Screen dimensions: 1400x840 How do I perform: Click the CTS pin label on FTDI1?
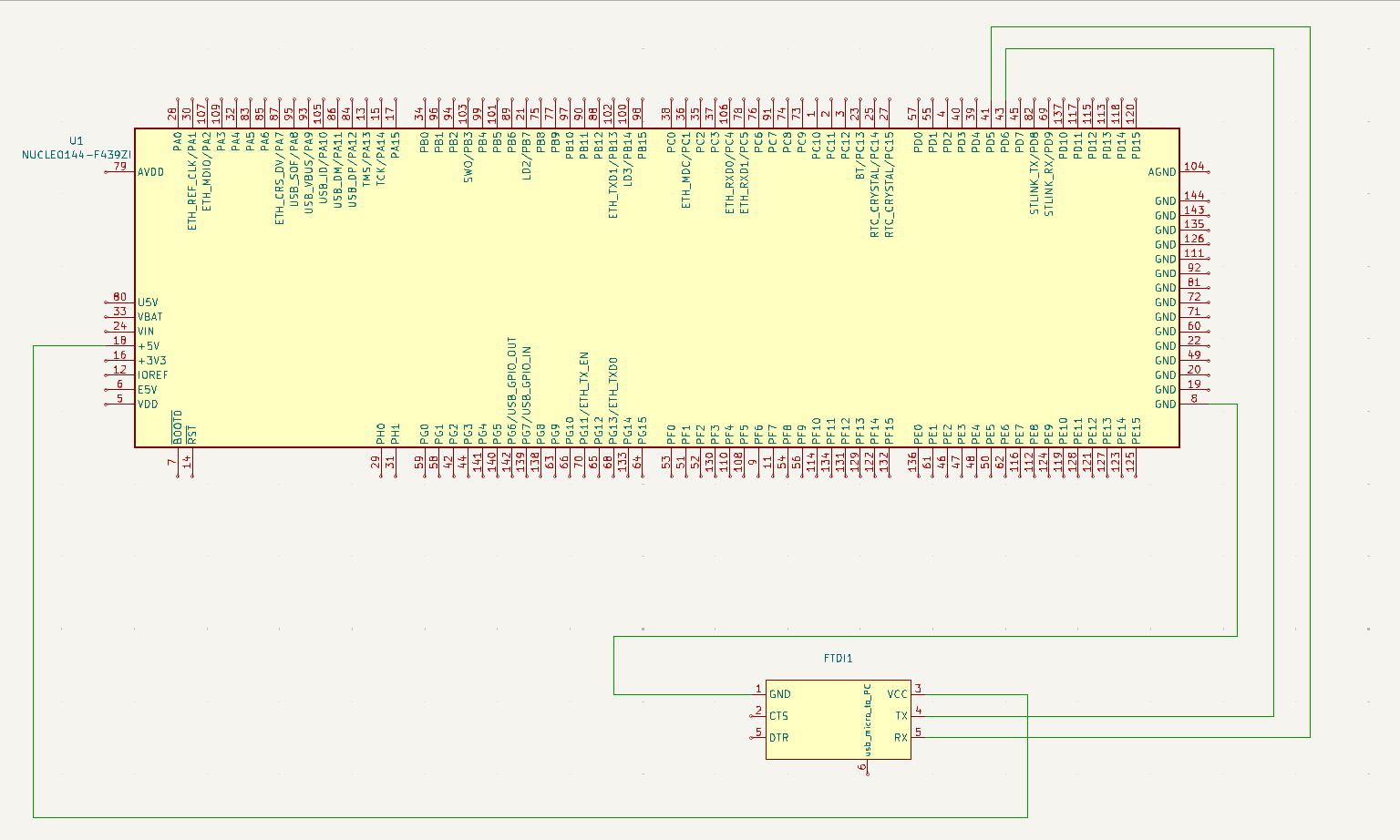click(x=778, y=716)
